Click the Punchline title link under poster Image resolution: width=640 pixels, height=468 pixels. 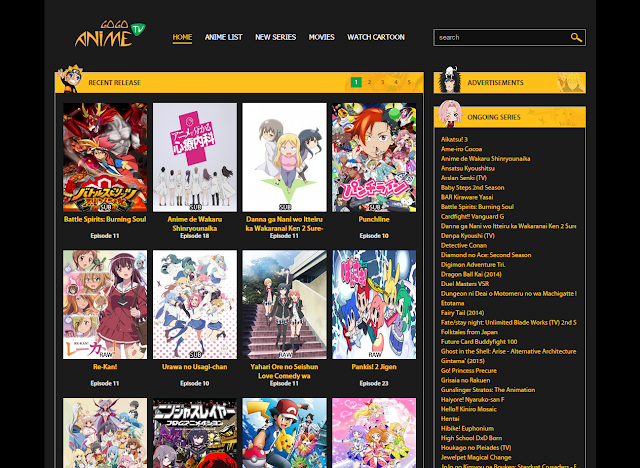(x=374, y=220)
